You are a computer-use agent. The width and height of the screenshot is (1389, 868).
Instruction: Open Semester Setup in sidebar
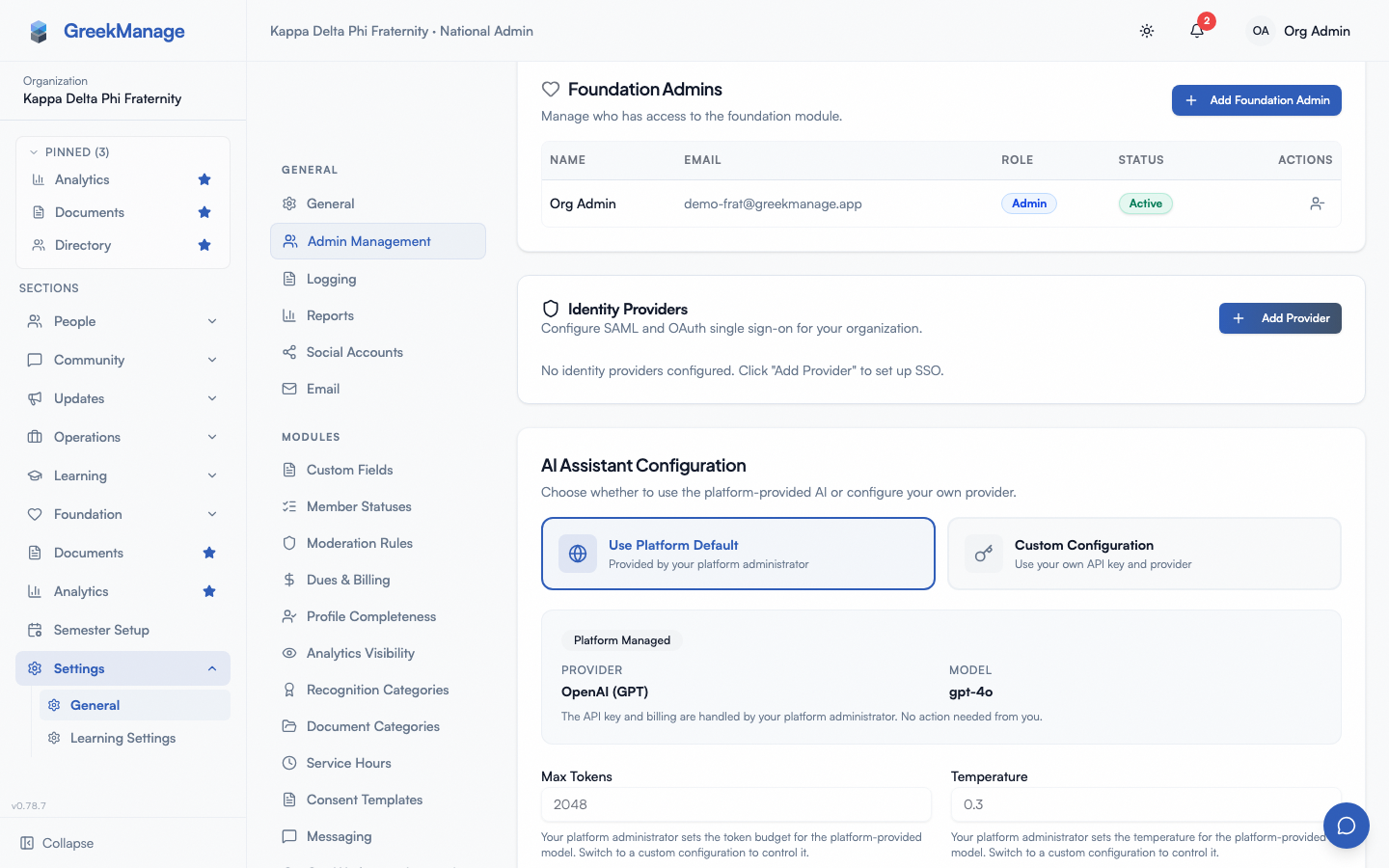123,630
